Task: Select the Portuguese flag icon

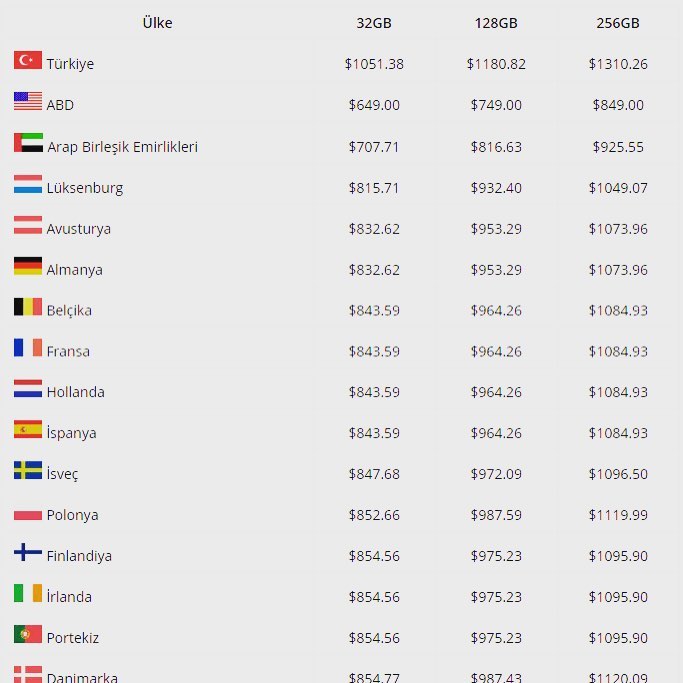Action: (28, 634)
